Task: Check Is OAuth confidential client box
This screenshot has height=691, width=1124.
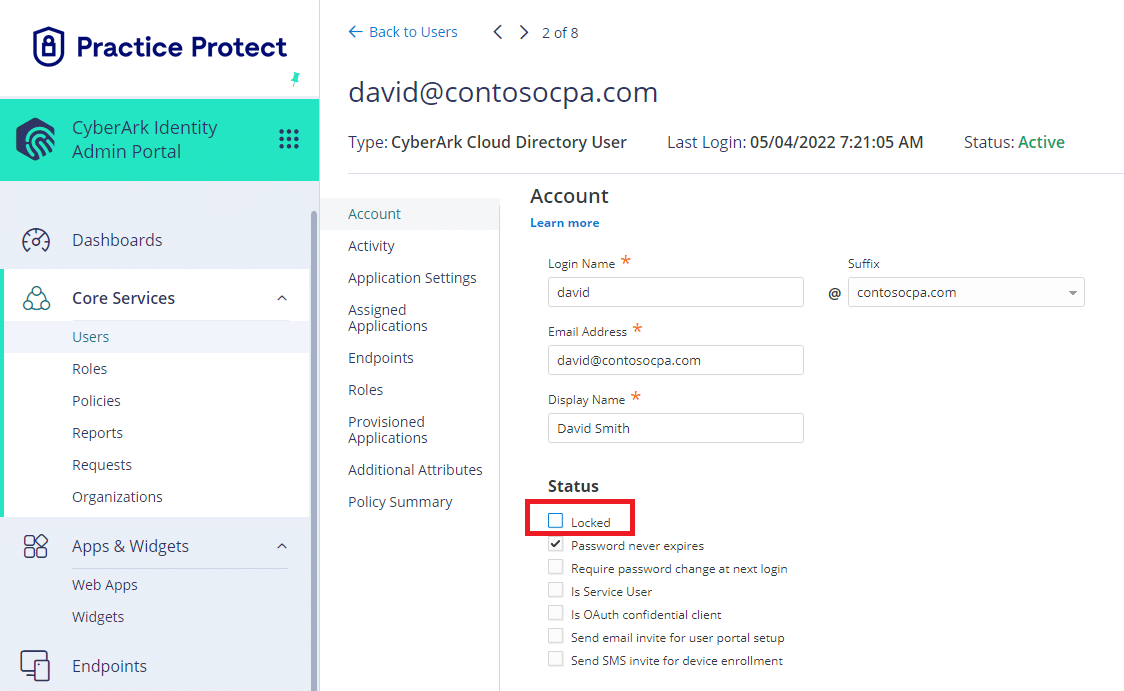Action: point(556,614)
